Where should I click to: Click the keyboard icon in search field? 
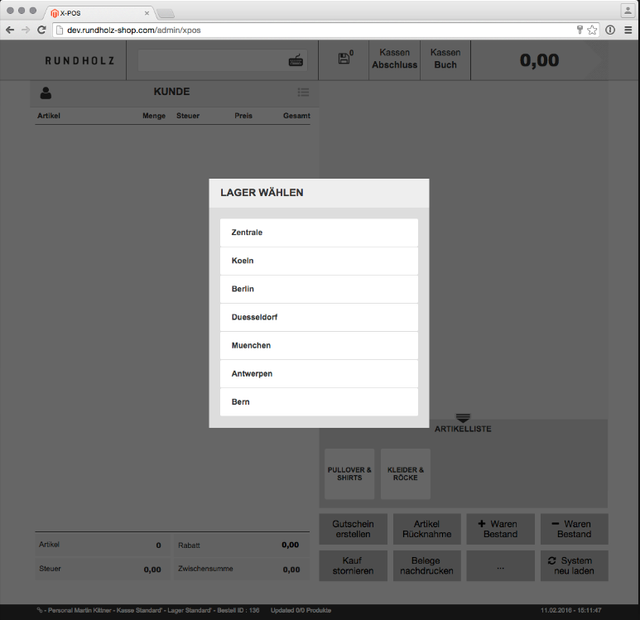296,61
